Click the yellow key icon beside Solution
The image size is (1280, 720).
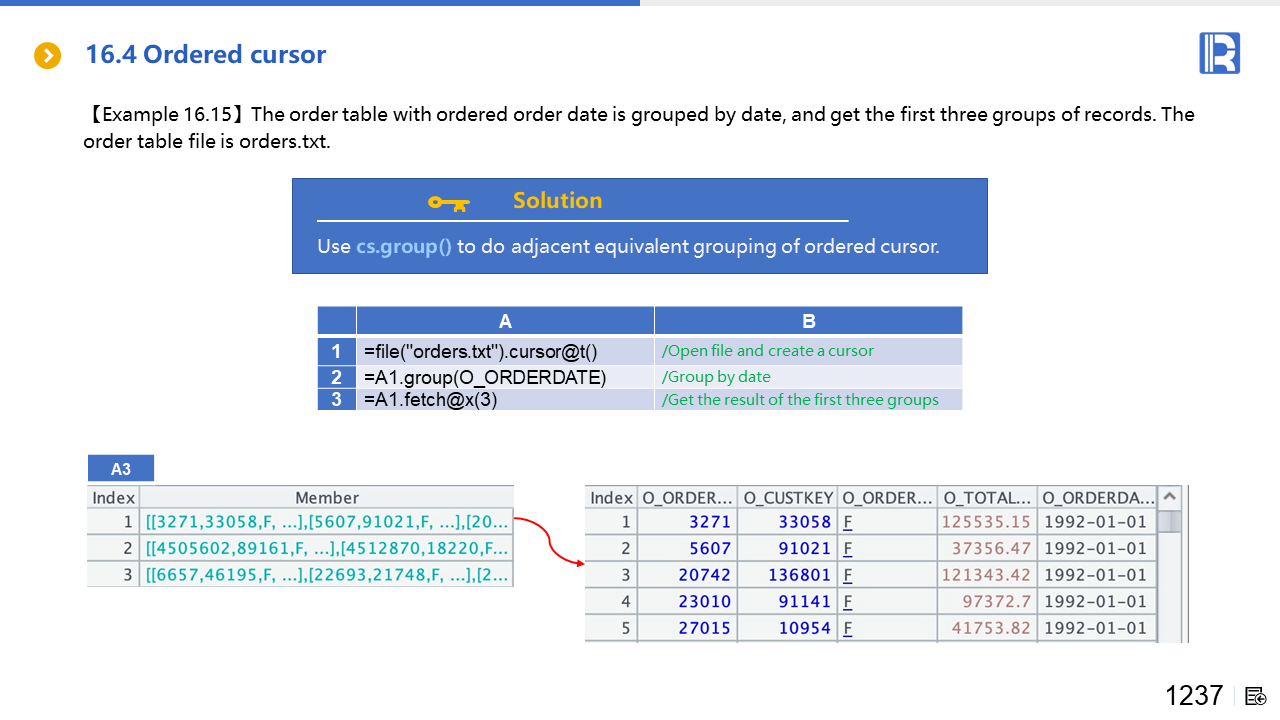pos(448,202)
